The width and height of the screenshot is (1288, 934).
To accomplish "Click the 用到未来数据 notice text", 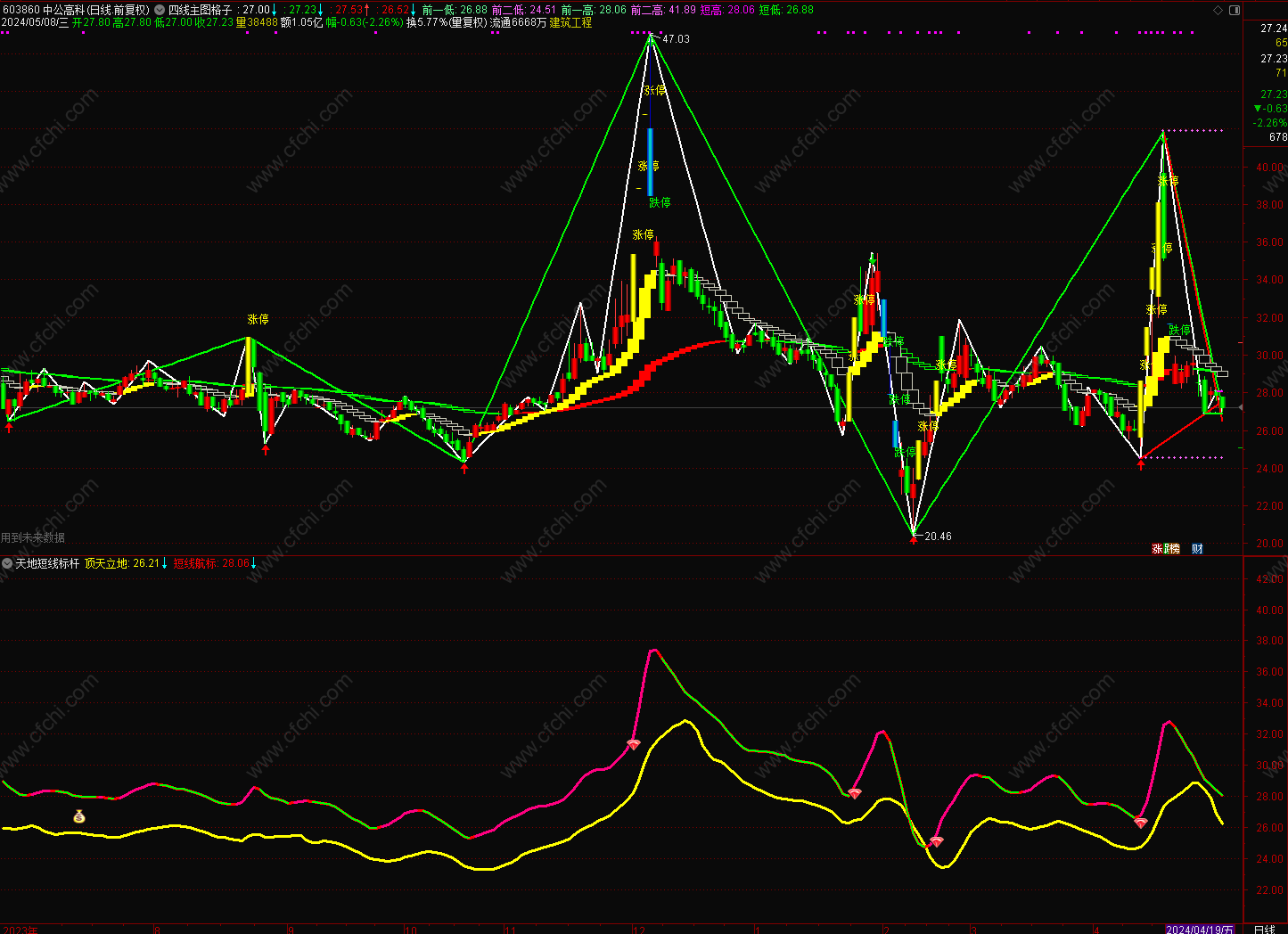I will (x=33, y=537).
